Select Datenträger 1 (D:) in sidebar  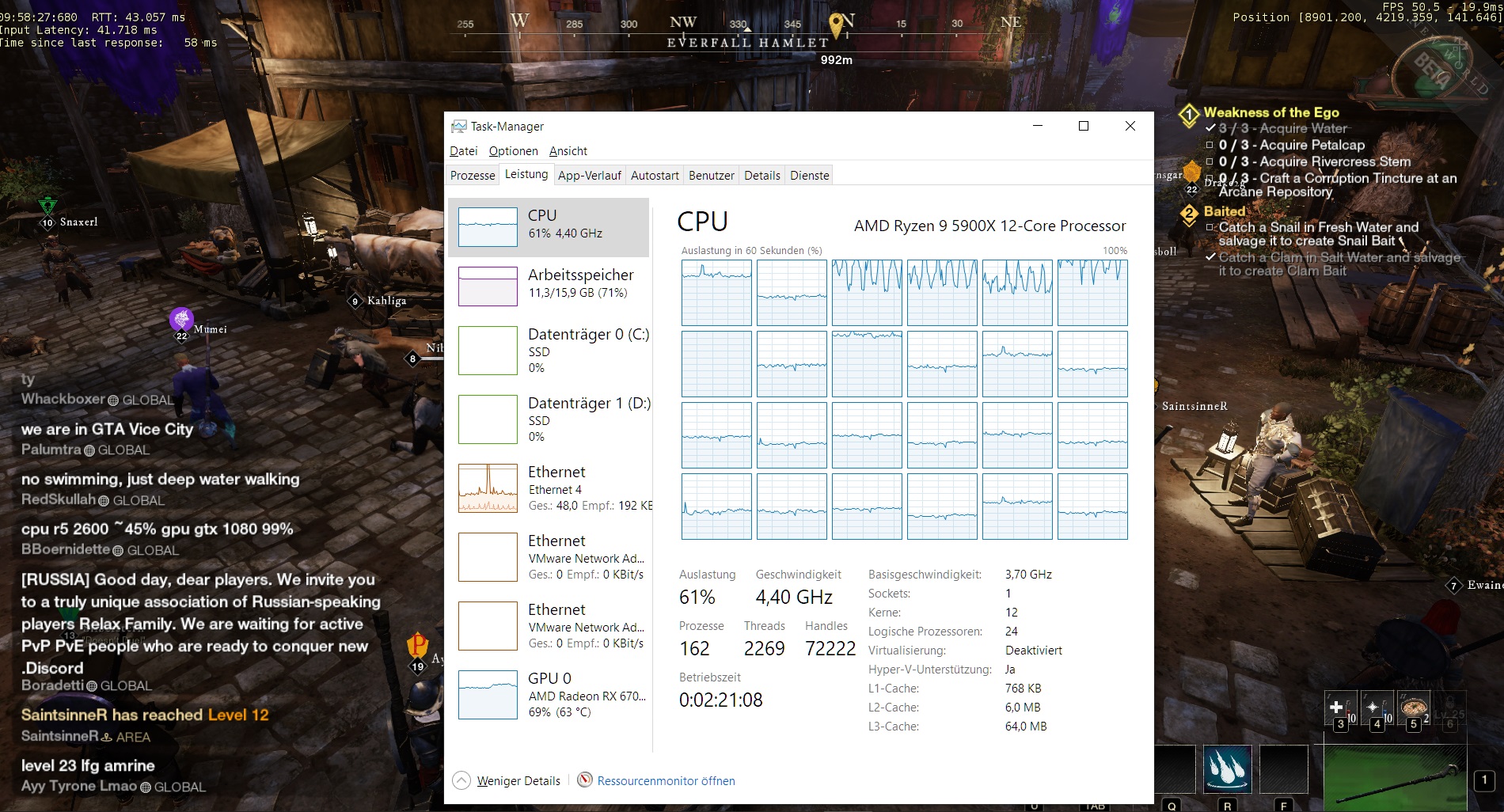pyautogui.click(x=549, y=419)
